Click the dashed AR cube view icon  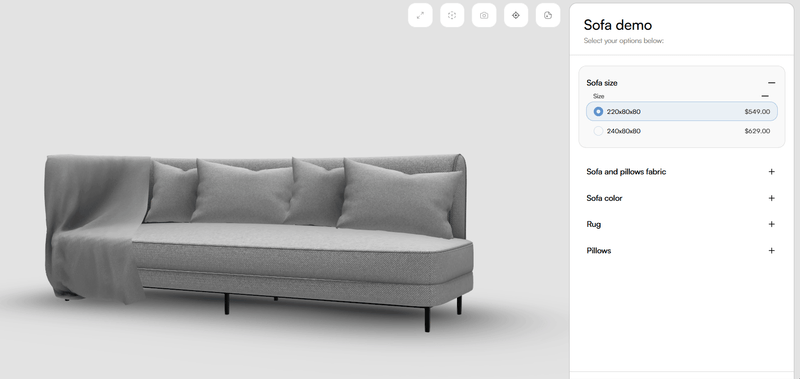click(452, 15)
